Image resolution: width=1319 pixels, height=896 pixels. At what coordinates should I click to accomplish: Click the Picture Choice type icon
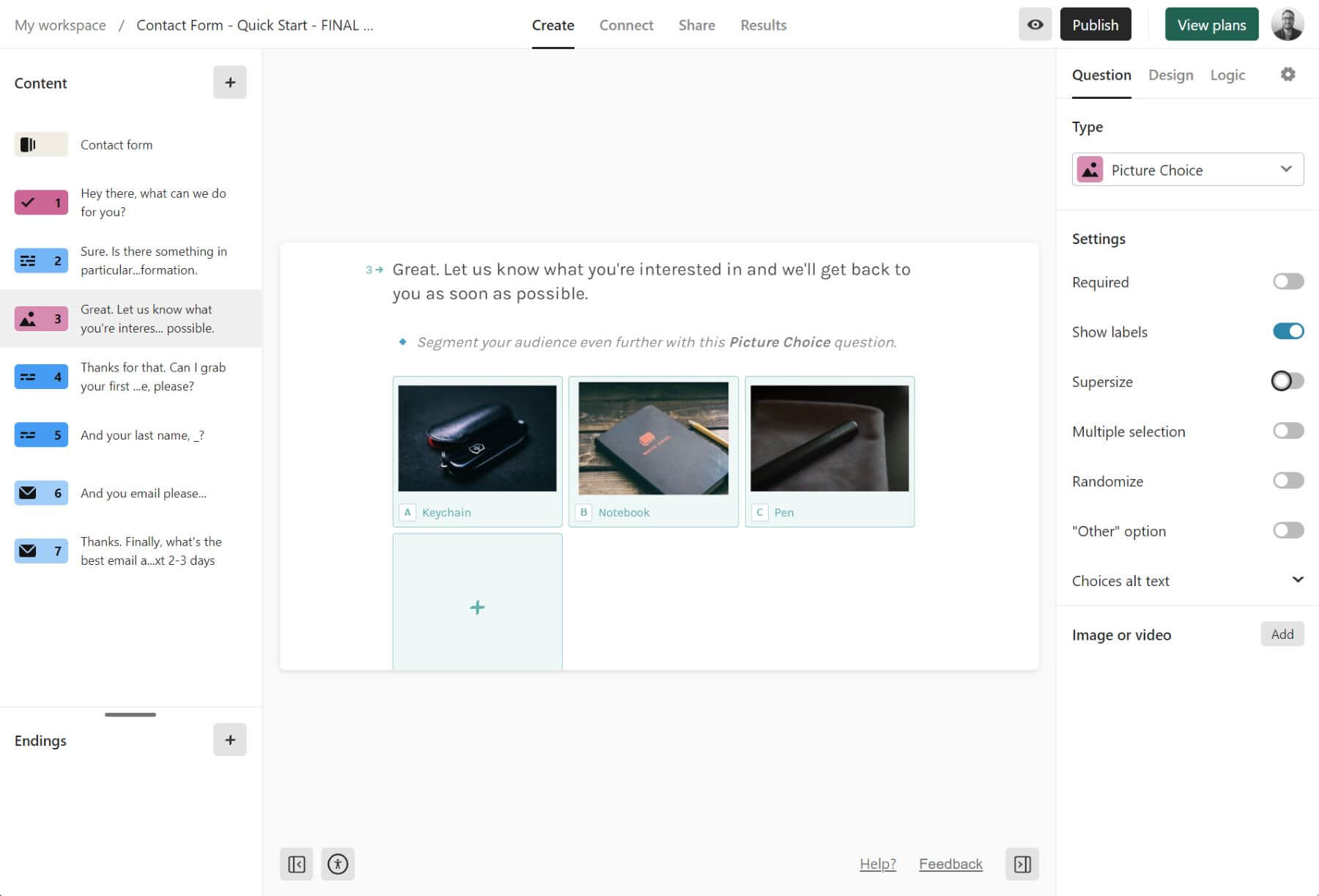click(1090, 169)
